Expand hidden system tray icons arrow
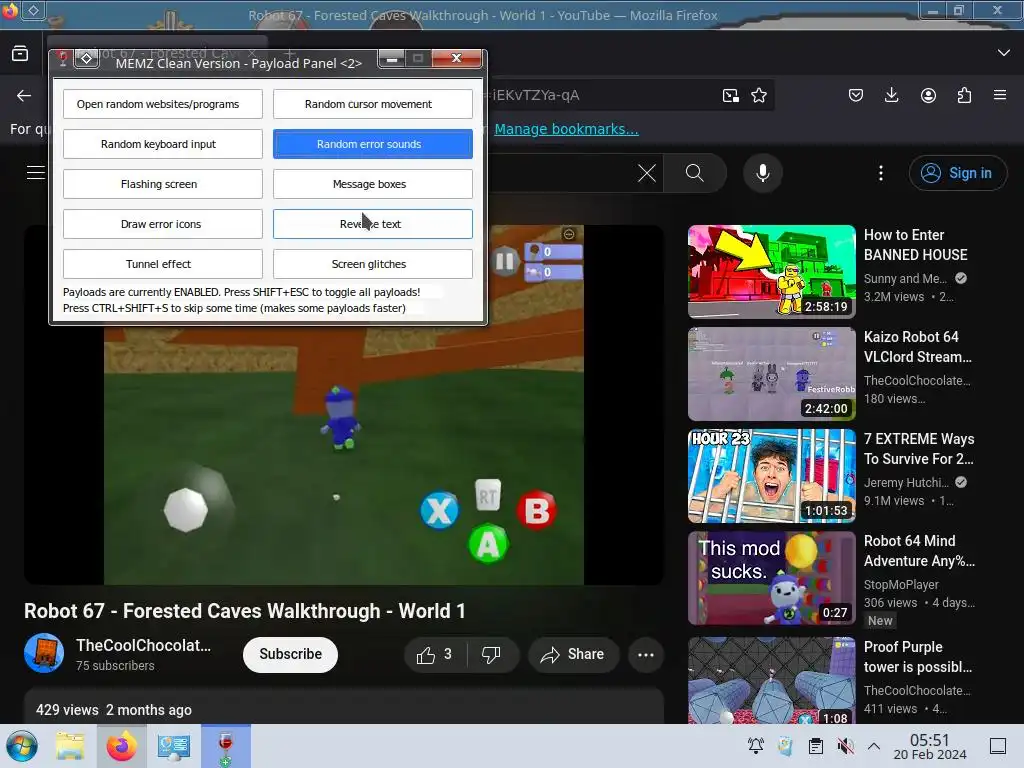The height and width of the screenshot is (768, 1024). point(874,746)
